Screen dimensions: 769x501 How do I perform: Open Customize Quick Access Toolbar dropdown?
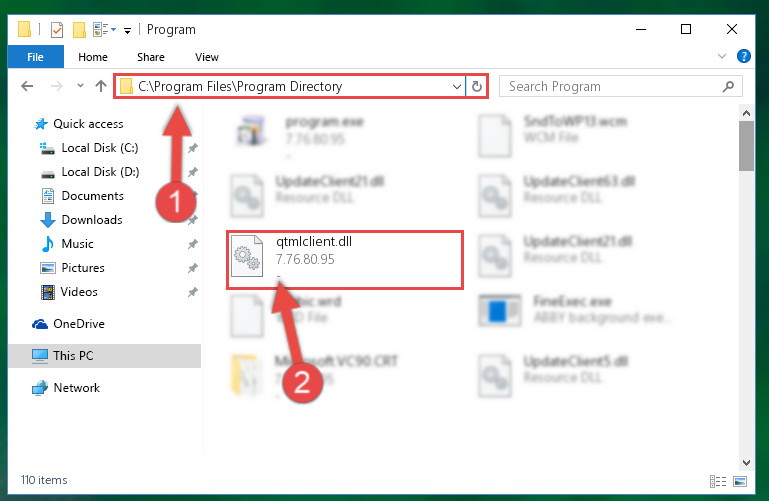[x=127, y=31]
